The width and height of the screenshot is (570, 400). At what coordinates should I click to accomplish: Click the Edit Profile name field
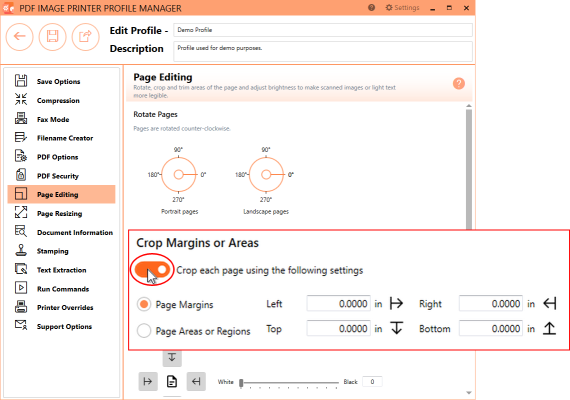tap(323, 30)
